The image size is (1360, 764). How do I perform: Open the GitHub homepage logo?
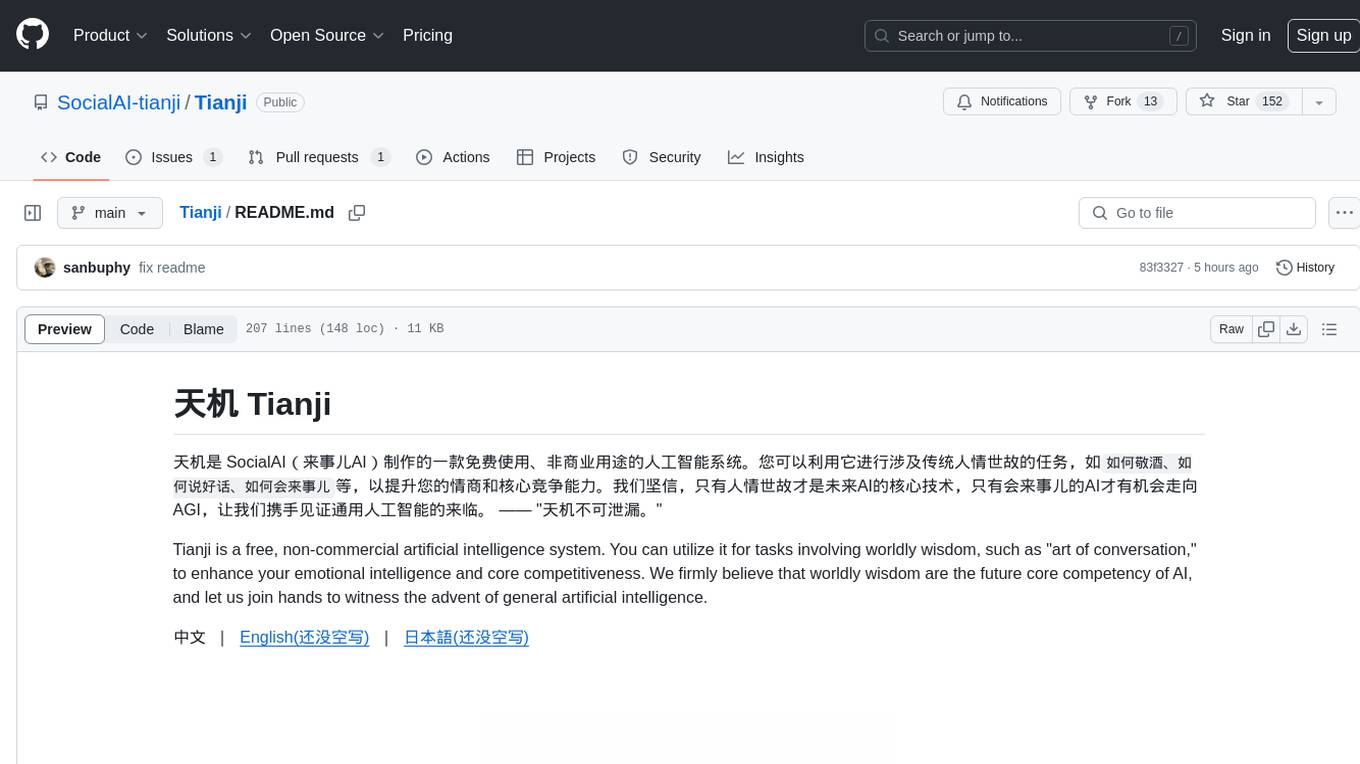(32, 35)
